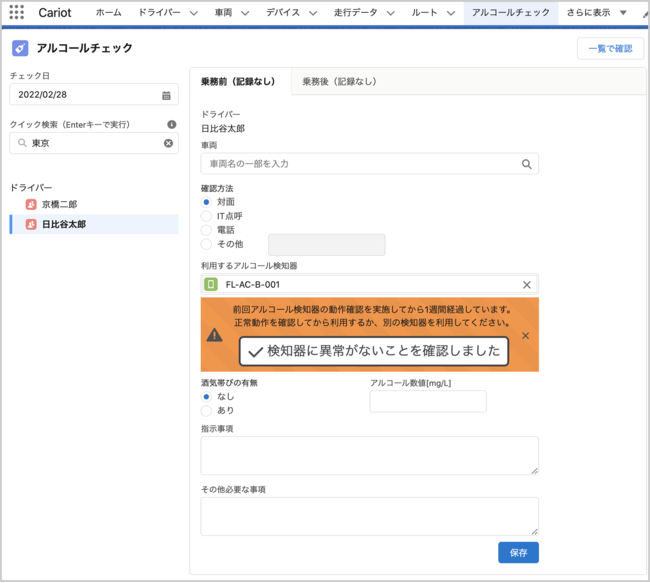Open the ホーム navigation tab
The height and width of the screenshot is (583, 650).
108,13
